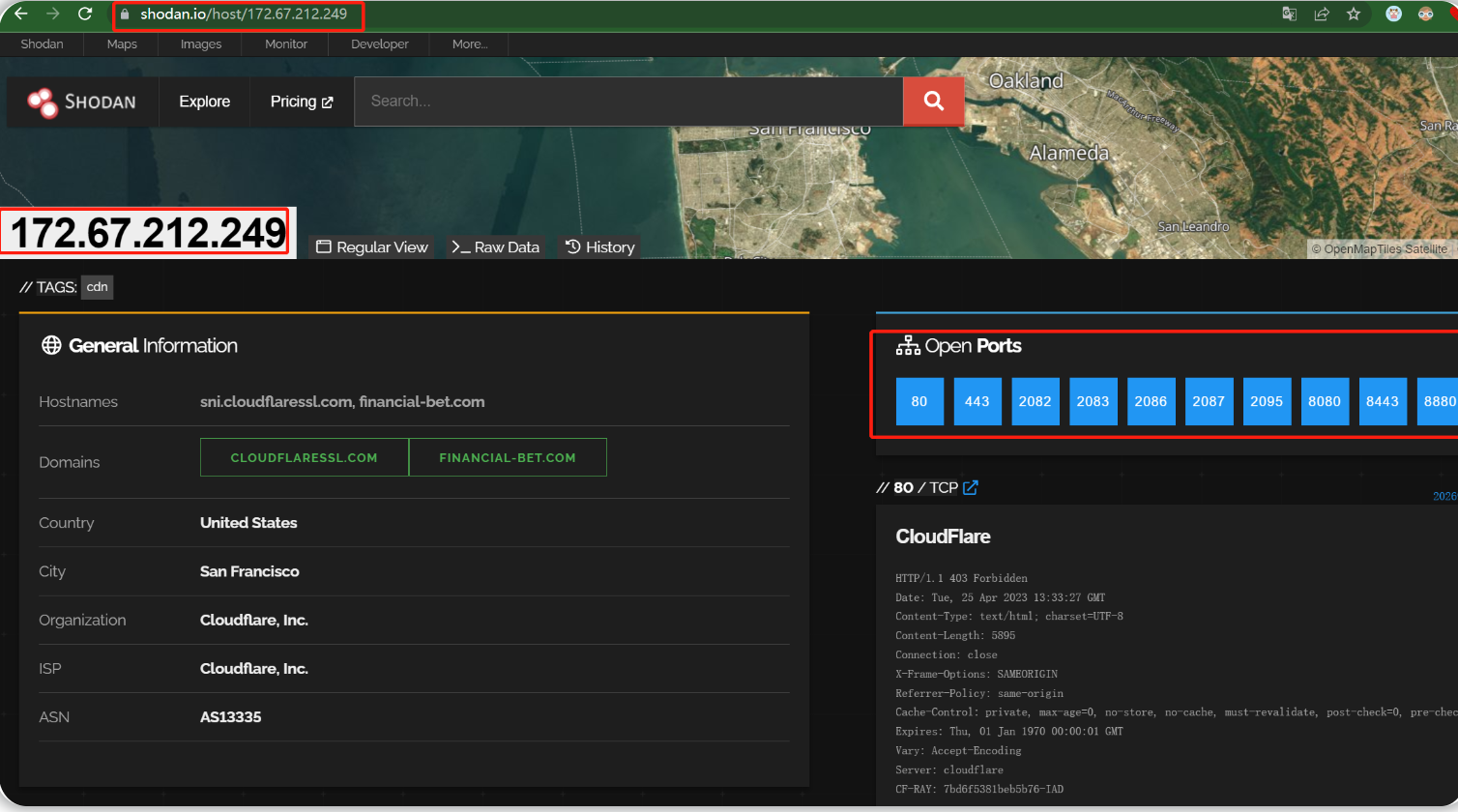This screenshot has height=812, width=1458.
Task: Open the Google Translate page icon
Action: 1289,14
